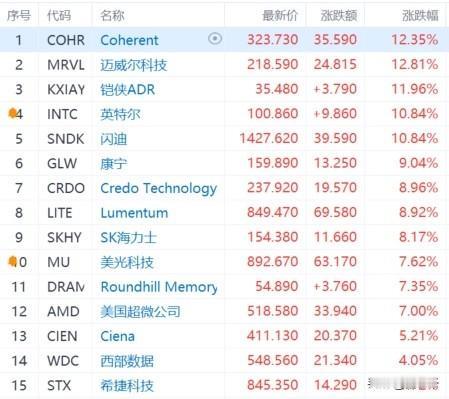The height and width of the screenshot is (399, 449).
Task: Click the orange marker on the MU row
Action: tap(12, 261)
